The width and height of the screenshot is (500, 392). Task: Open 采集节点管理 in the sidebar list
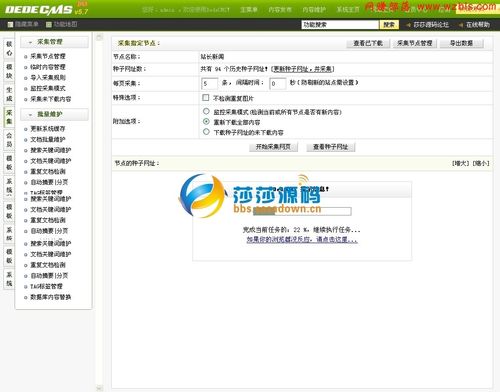click(x=48, y=56)
